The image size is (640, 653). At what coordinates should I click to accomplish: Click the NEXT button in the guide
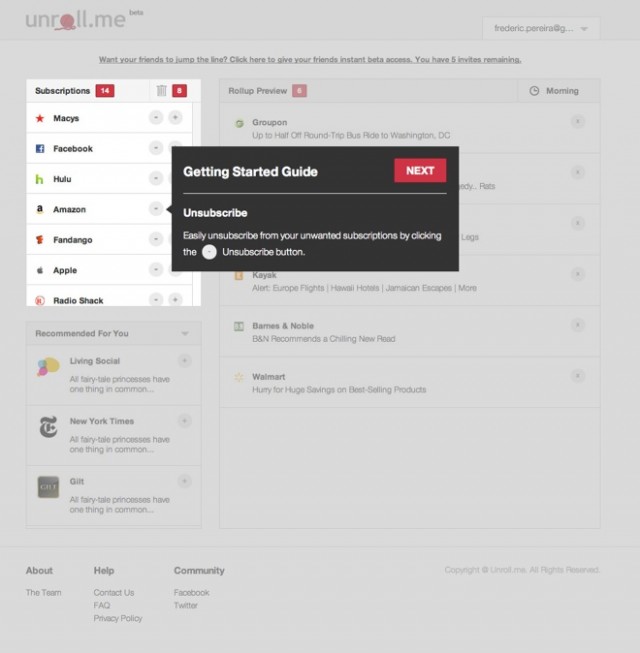(420, 170)
